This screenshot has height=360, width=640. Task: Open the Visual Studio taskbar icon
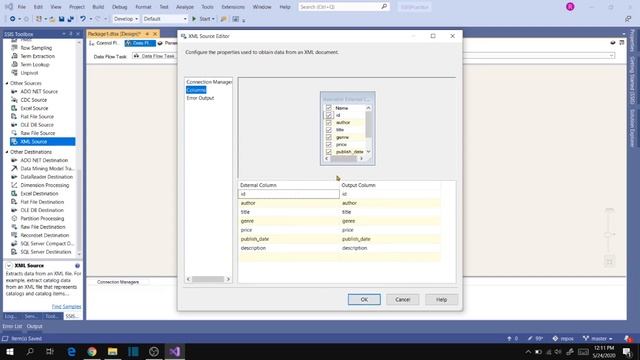pyautogui.click(x=174, y=351)
